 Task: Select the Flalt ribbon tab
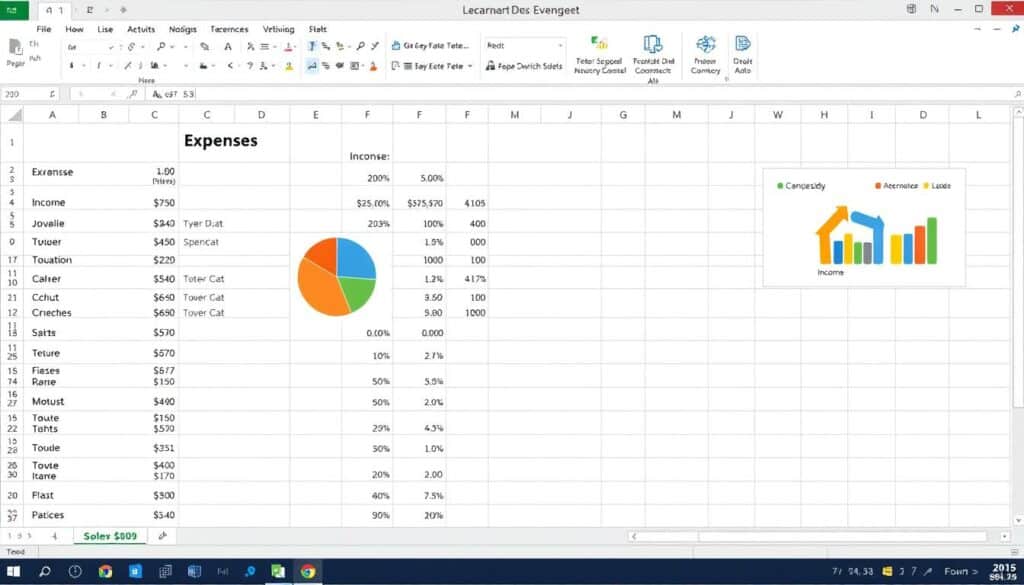(317, 29)
